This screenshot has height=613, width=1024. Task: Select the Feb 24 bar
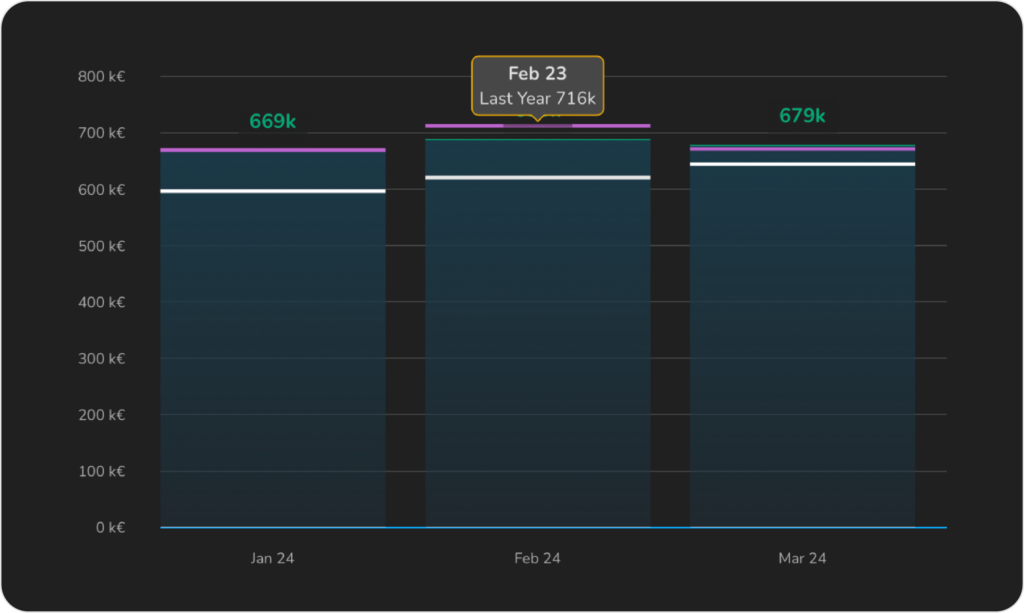pos(538,350)
